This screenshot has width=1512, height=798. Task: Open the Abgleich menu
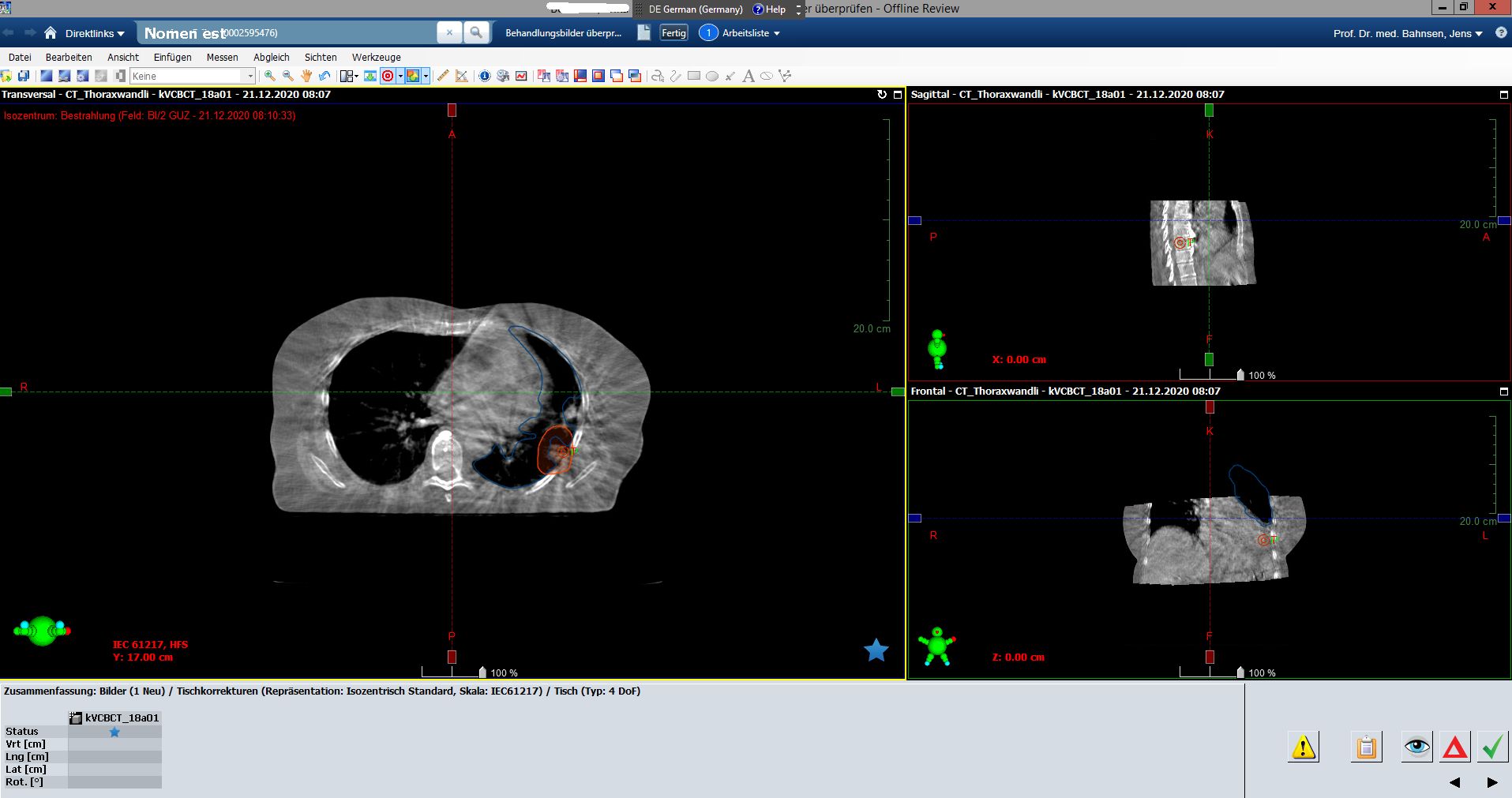(x=271, y=57)
